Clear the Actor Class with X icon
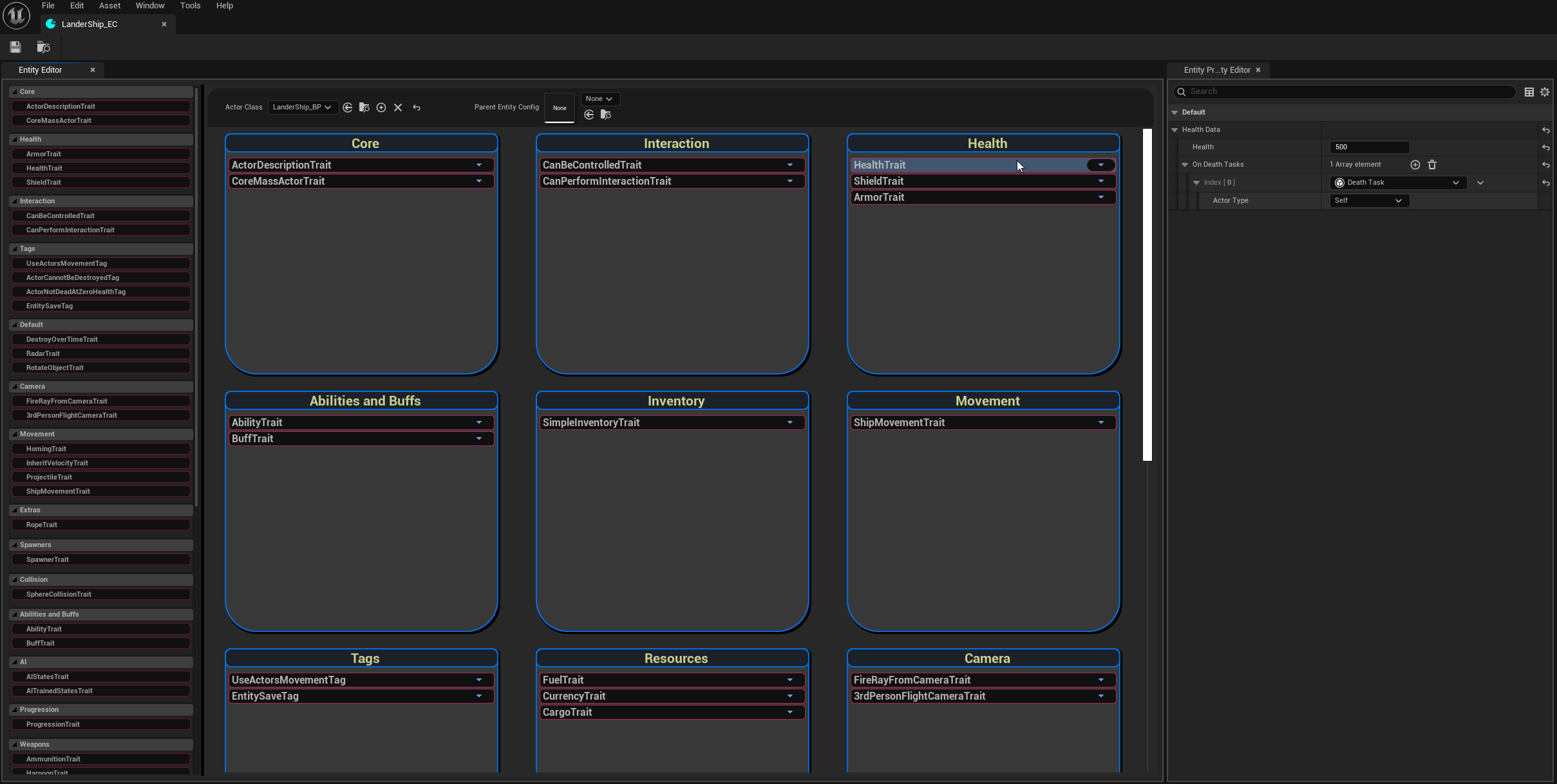This screenshot has width=1557, height=784. (x=398, y=107)
